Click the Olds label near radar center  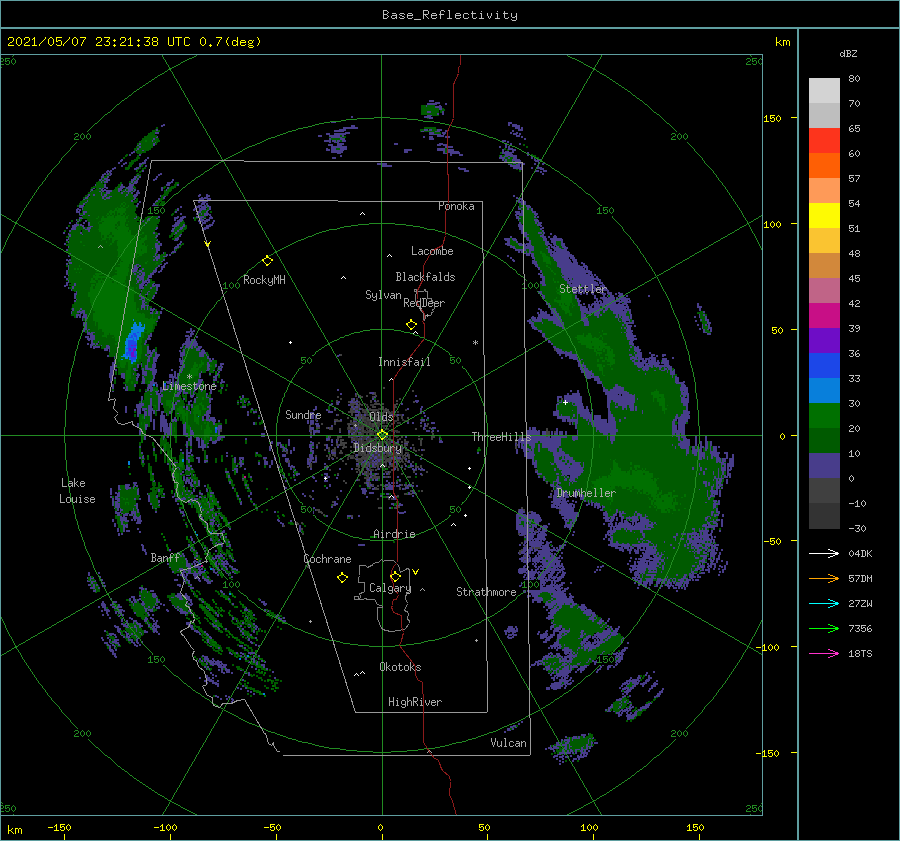click(x=381, y=416)
